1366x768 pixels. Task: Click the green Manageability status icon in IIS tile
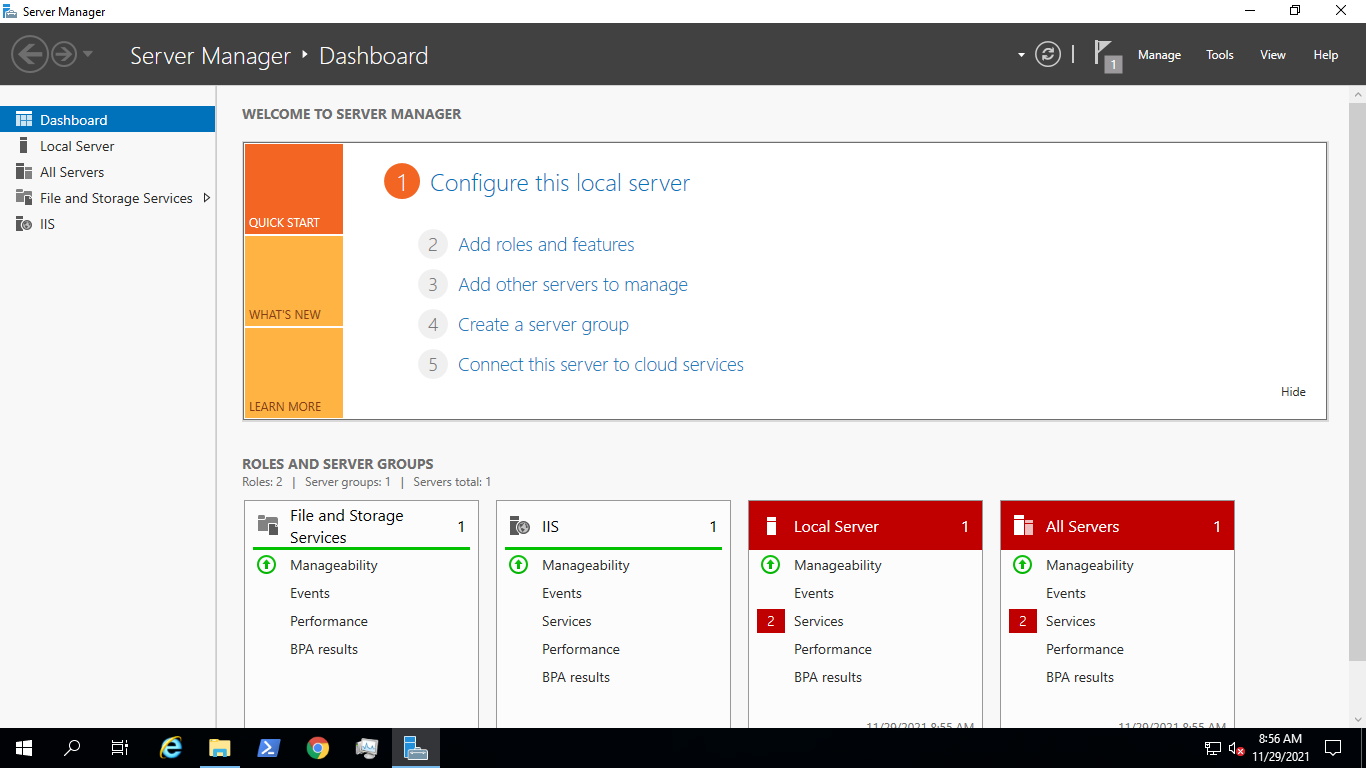click(x=518, y=564)
